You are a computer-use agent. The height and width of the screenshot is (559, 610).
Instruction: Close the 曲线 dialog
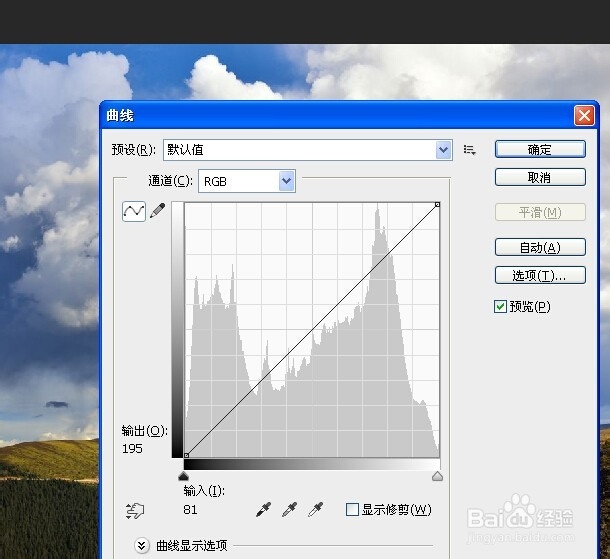[584, 116]
